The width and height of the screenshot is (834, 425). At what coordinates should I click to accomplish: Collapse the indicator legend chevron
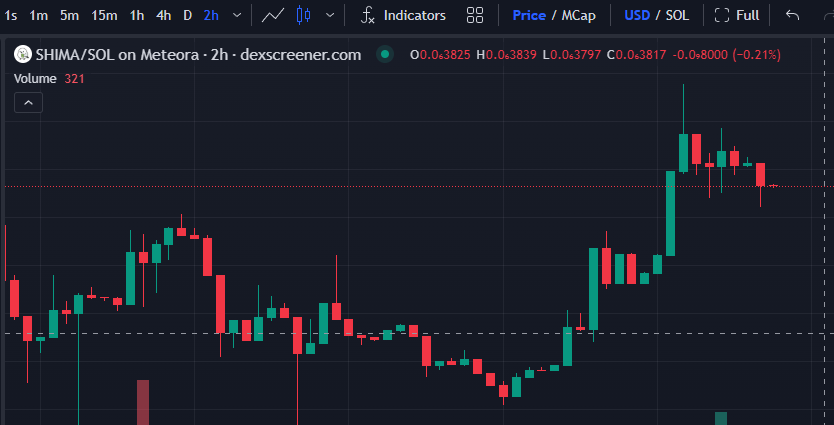(29, 103)
